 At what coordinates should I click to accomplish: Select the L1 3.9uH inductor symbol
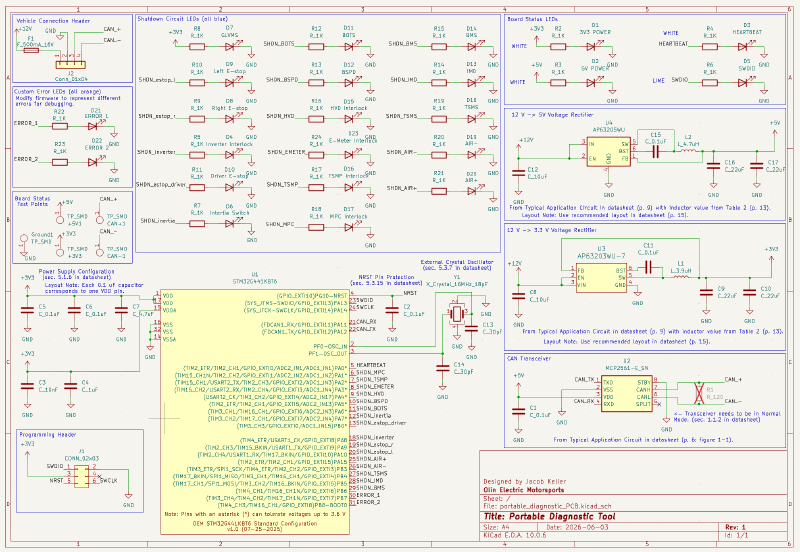(x=682, y=277)
